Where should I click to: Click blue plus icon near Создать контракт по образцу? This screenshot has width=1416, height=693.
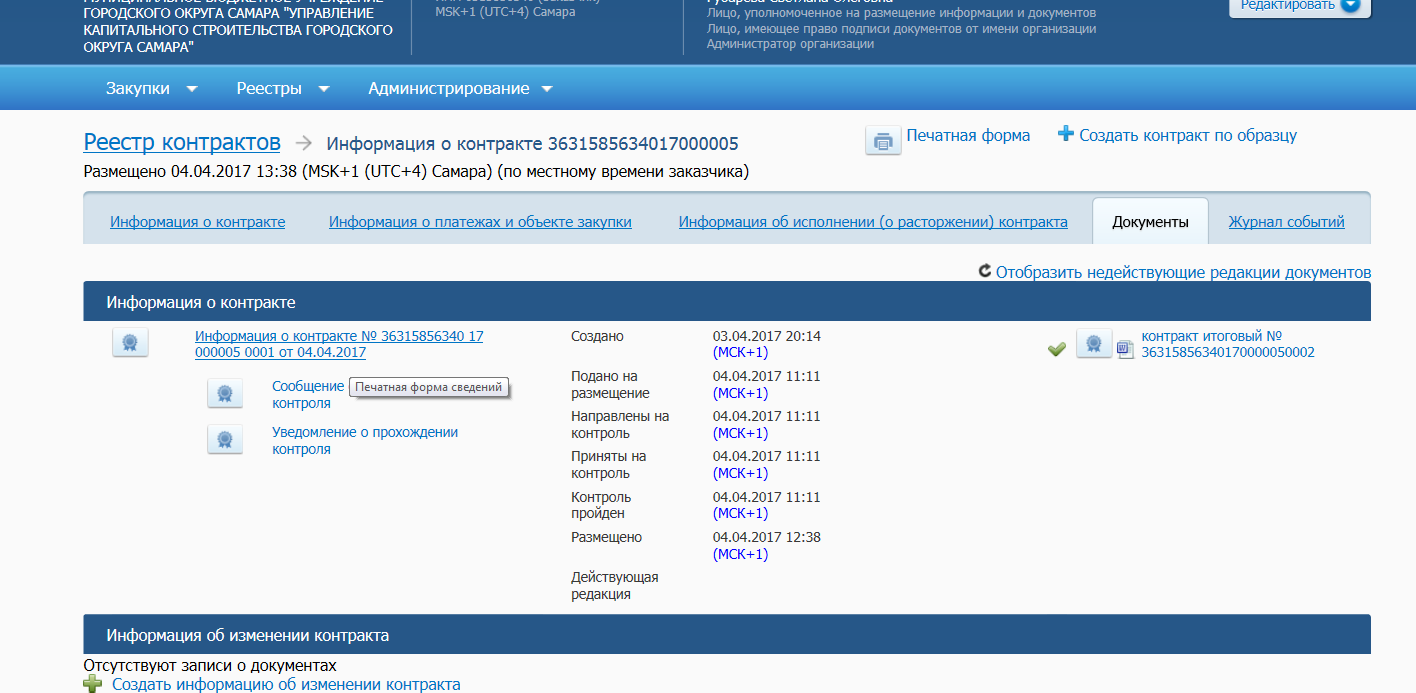(x=1065, y=134)
